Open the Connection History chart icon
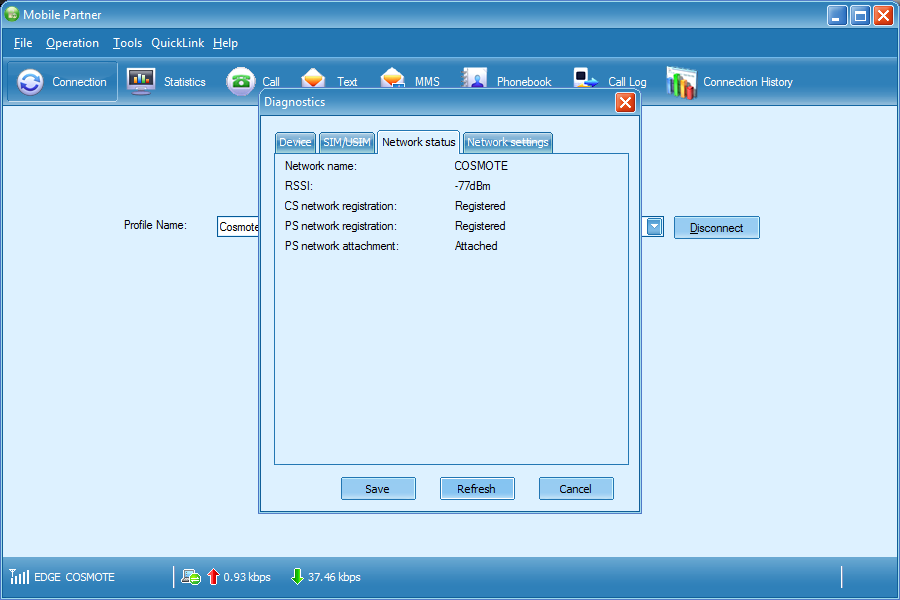The image size is (900, 600). point(681,82)
